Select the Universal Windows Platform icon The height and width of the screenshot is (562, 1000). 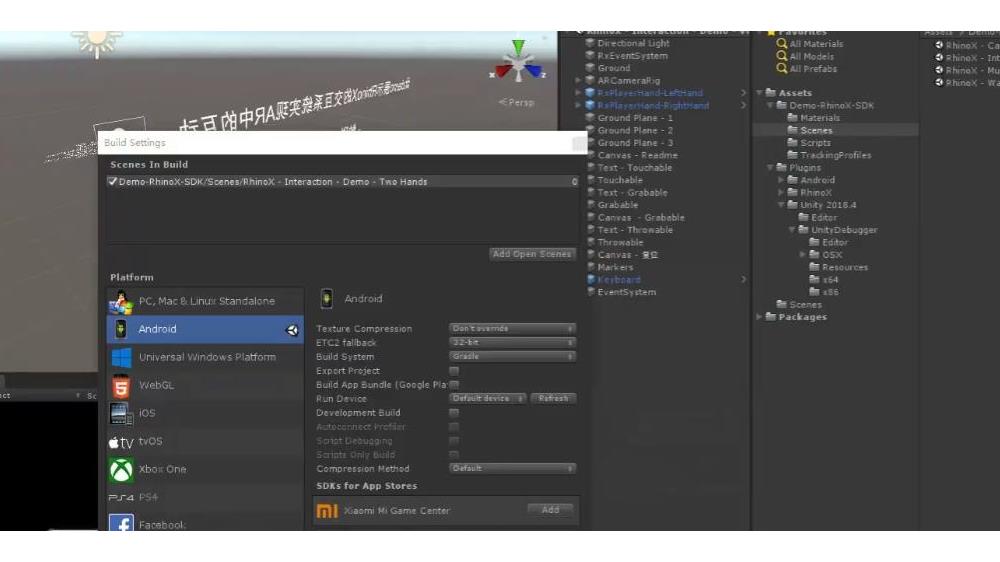click(x=121, y=357)
